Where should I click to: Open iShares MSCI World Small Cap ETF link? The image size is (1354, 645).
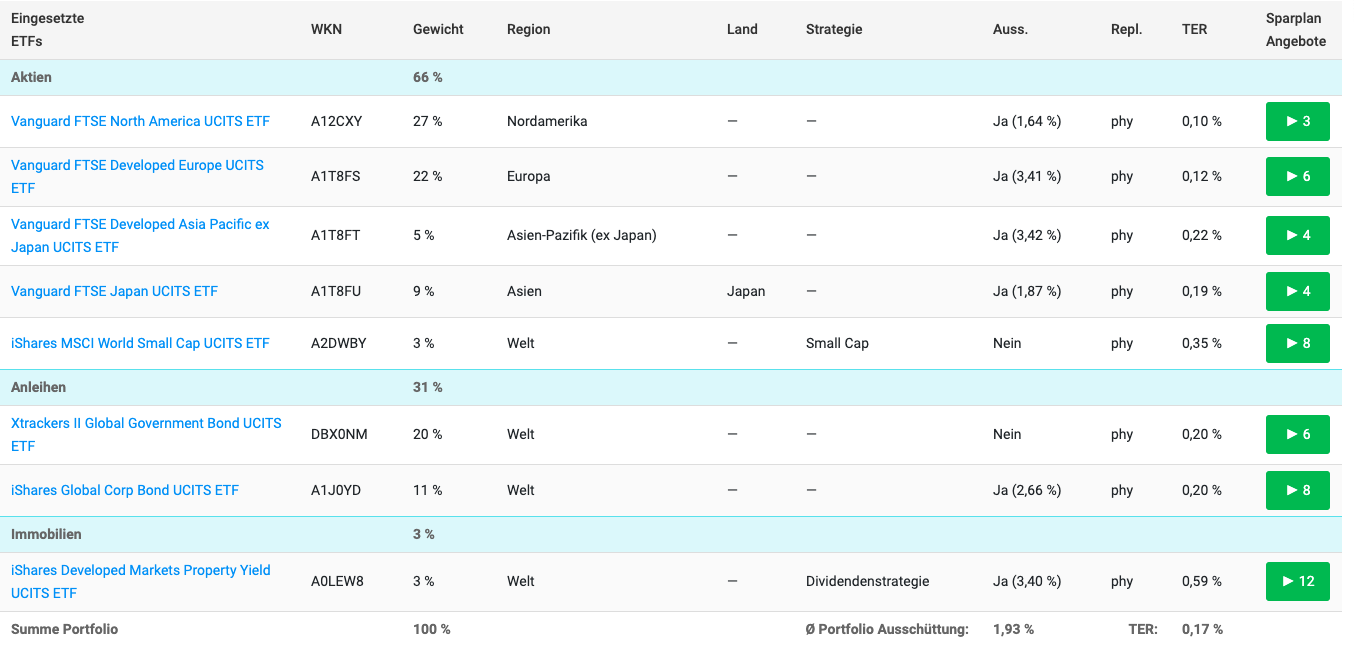click(x=140, y=344)
